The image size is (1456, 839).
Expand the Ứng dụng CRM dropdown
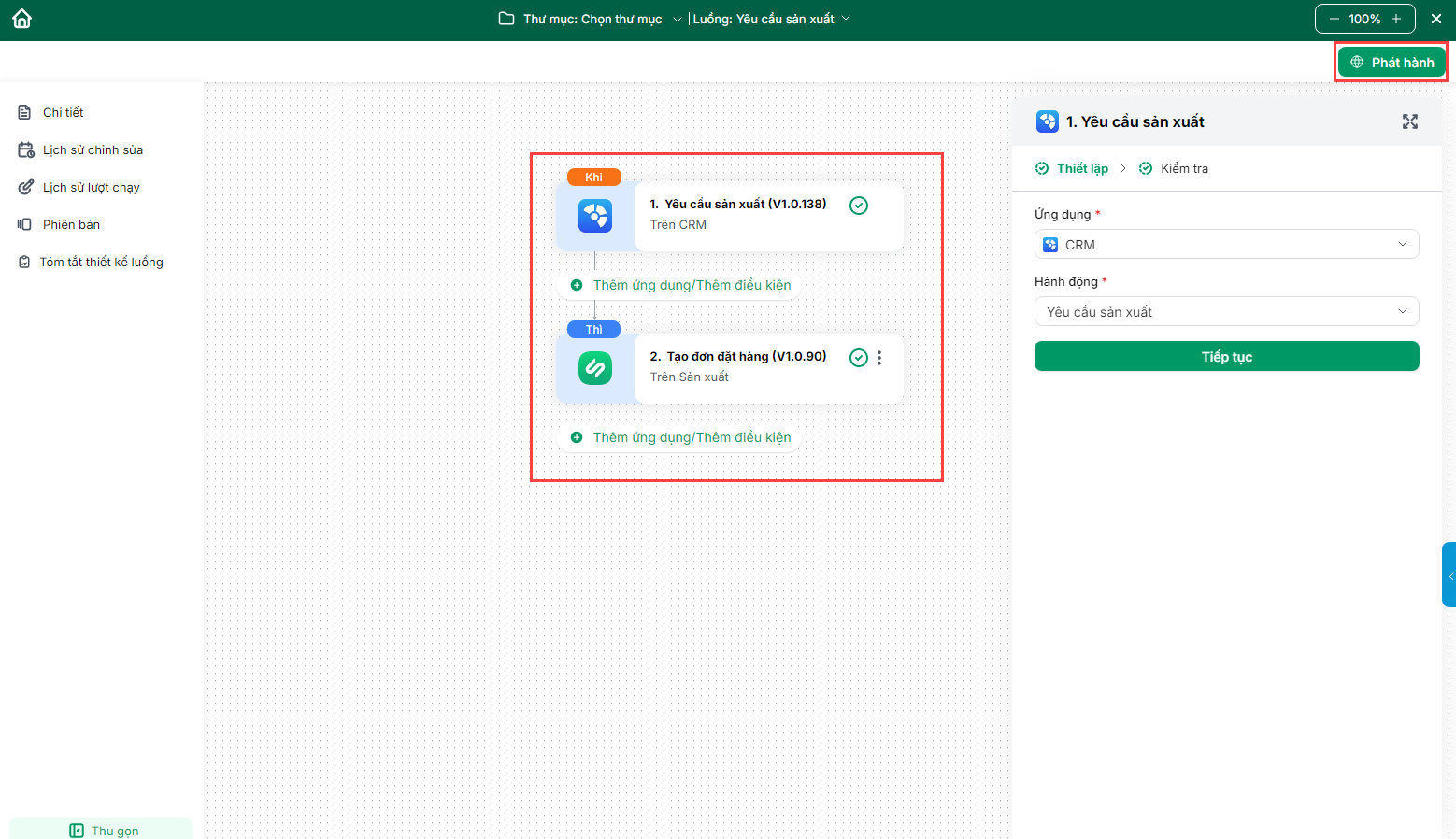pos(1226,244)
